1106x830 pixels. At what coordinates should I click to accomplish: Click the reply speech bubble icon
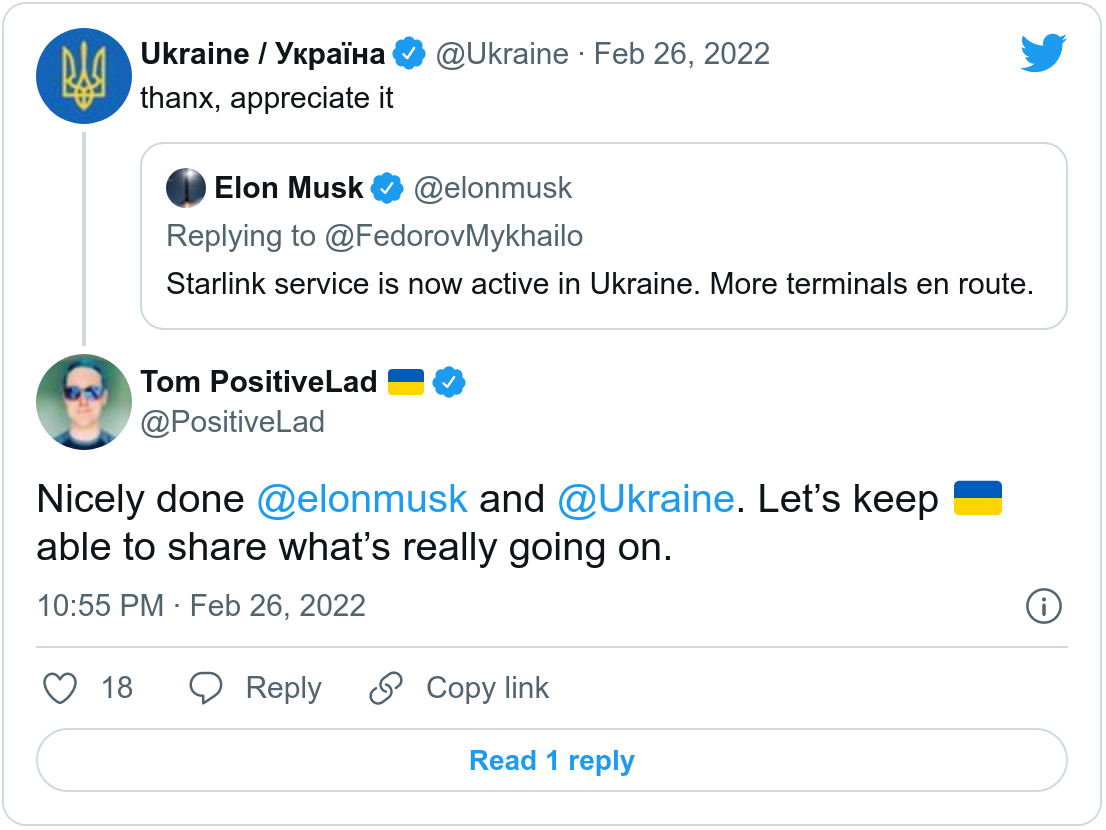tap(206, 688)
